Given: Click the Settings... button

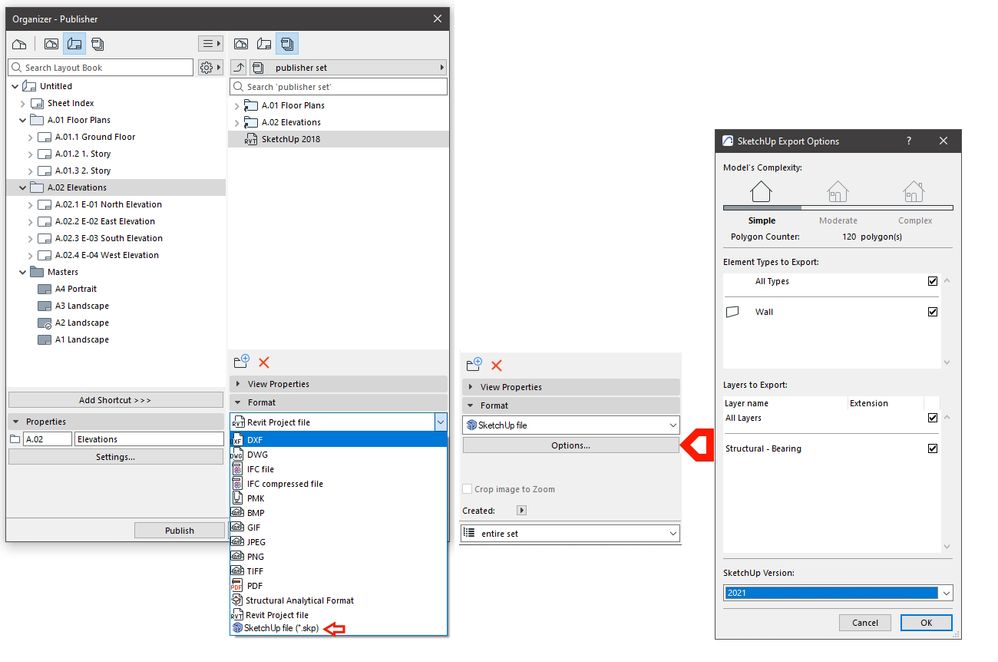Looking at the screenshot, I should click(x=115, y=457).
